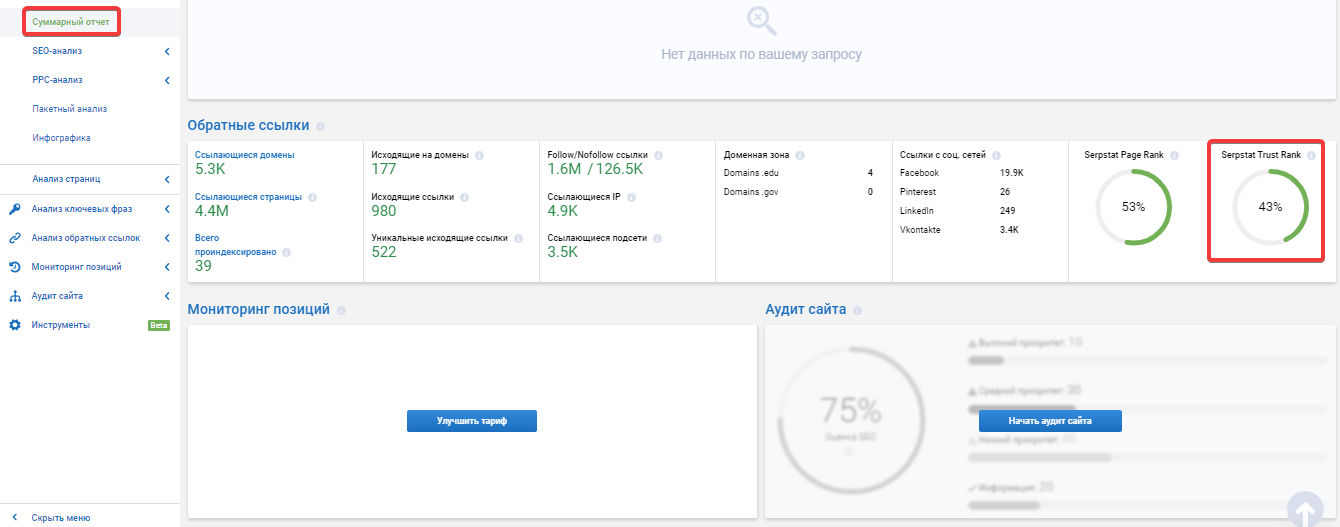Image resolution: width=1340 pixels, height=527 pixels.
Task: Click info icon beside Исходящие на домены
Action: click(480, 156)
